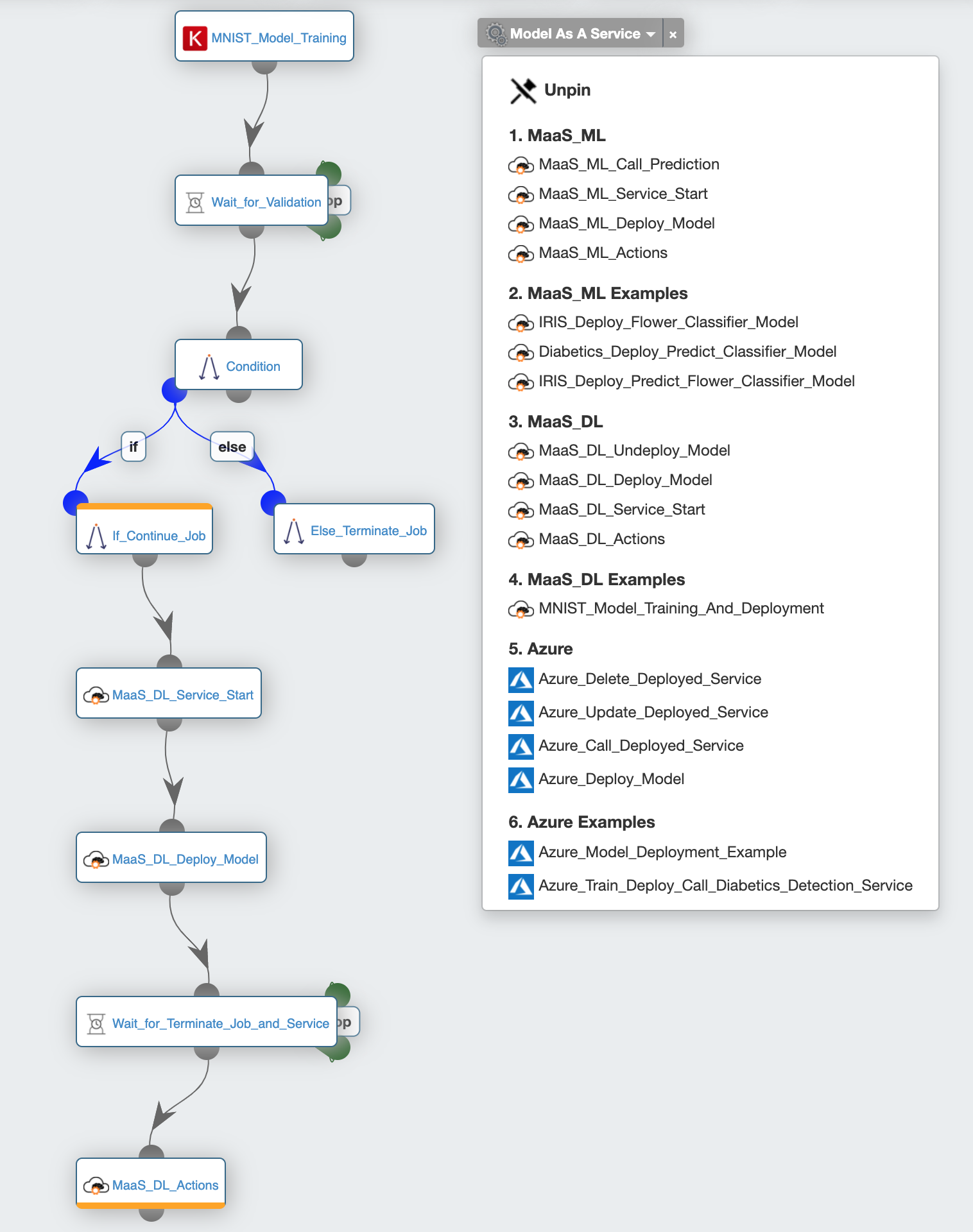
Task: Click the '5. Azure' section heading
Action: coord(541,649)
